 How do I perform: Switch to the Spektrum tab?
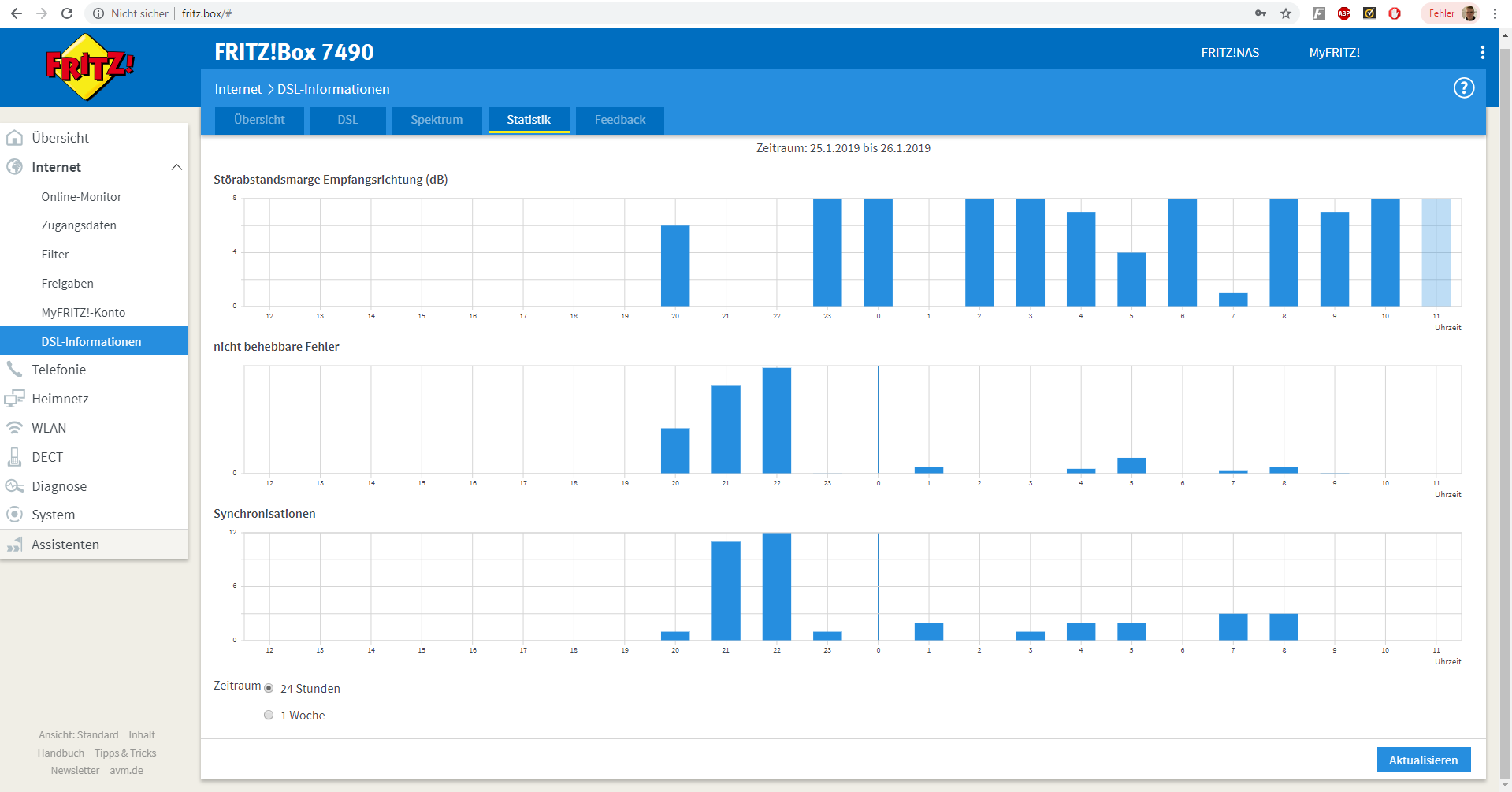(437, 120)
